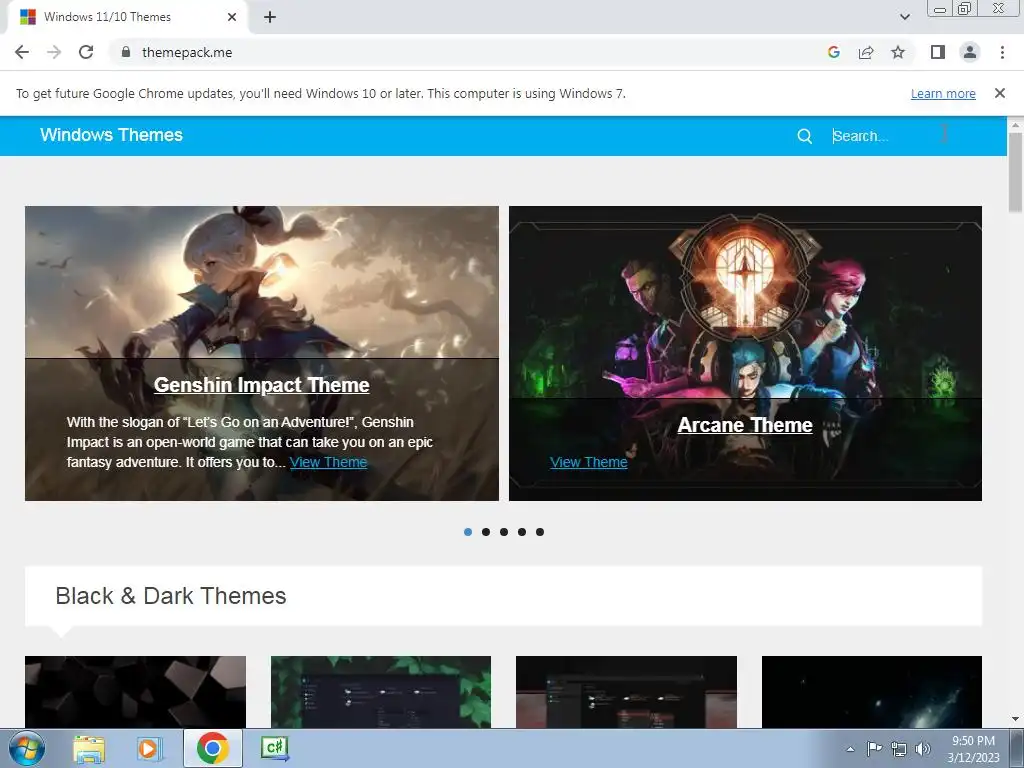
Task: Open the galaxy space theme thumbnail
Action: coord(872,692)
